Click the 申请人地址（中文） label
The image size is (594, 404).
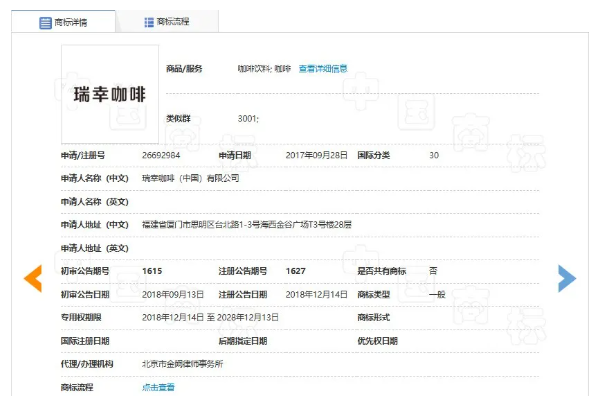[x=95, y=225]
